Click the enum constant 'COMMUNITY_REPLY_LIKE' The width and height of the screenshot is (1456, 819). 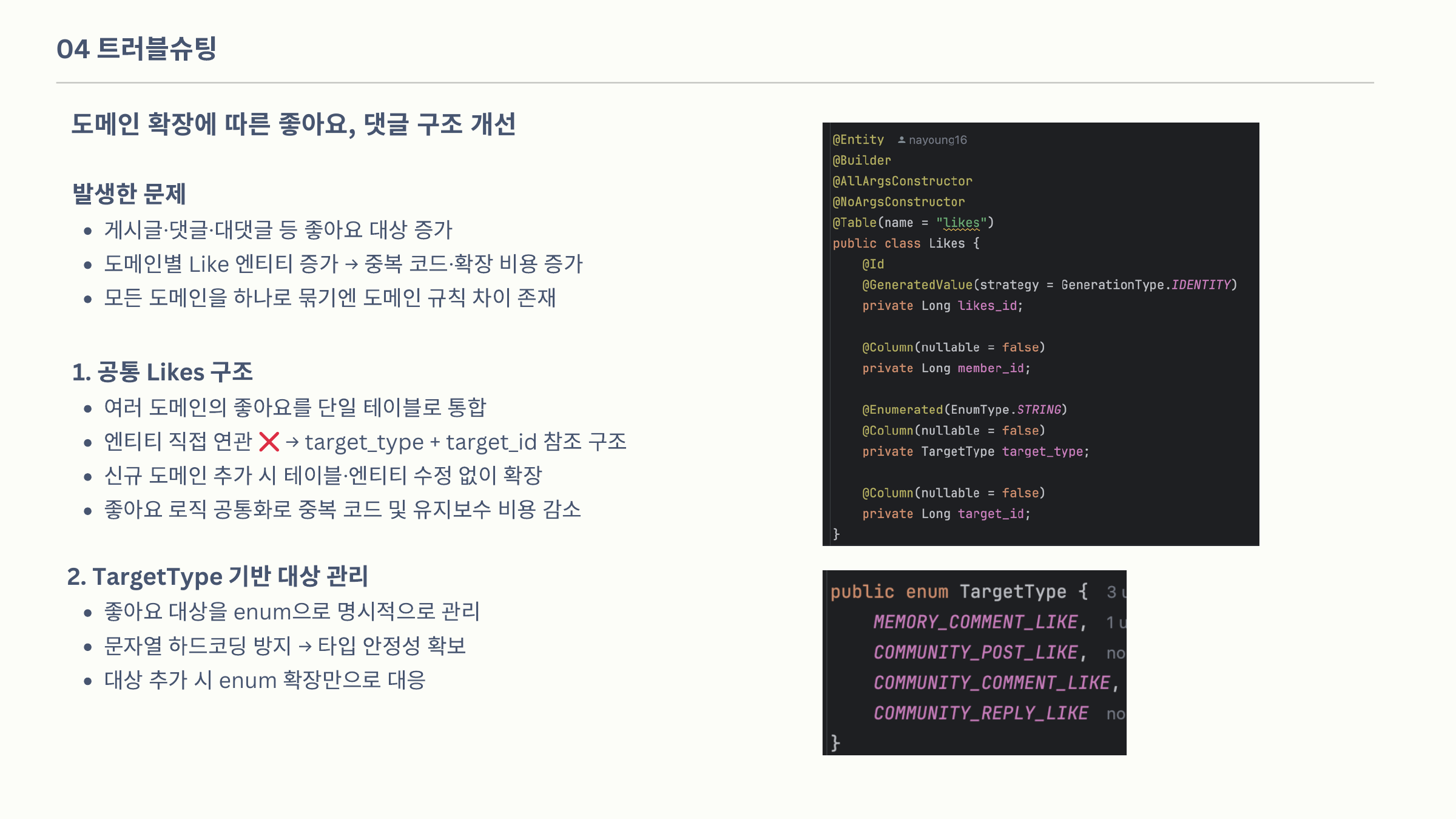click(981, 713)
